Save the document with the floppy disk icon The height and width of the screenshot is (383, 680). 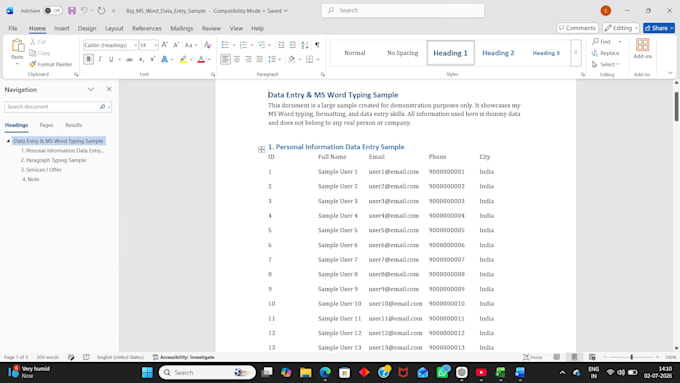point(72,10)
